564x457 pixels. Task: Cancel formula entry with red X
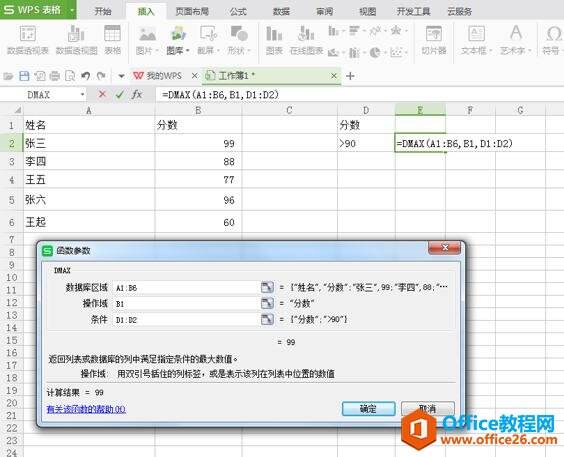click(102, 94)
